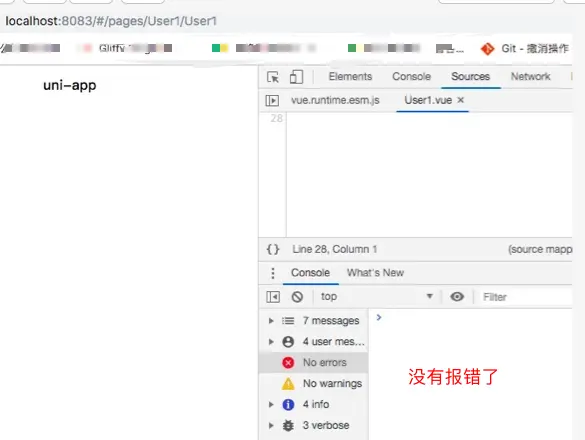Expand the 3 verbose group

(x=271, y=425)
